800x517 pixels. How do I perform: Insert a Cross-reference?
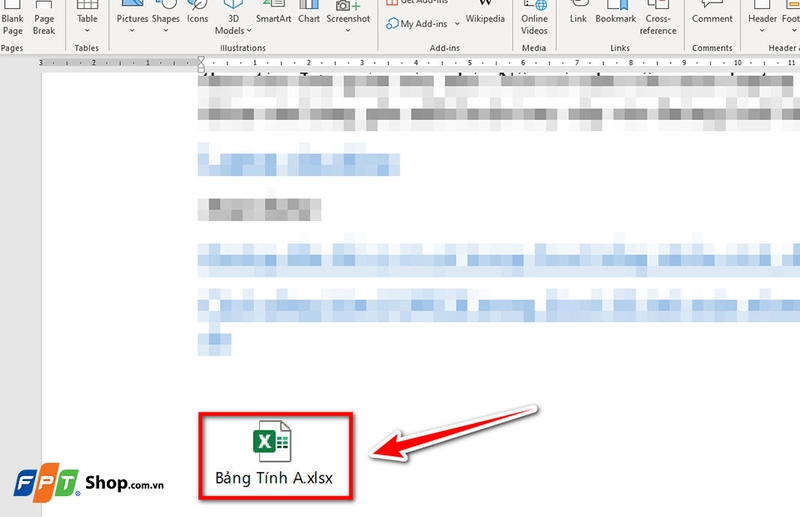[x=658, y=18]
